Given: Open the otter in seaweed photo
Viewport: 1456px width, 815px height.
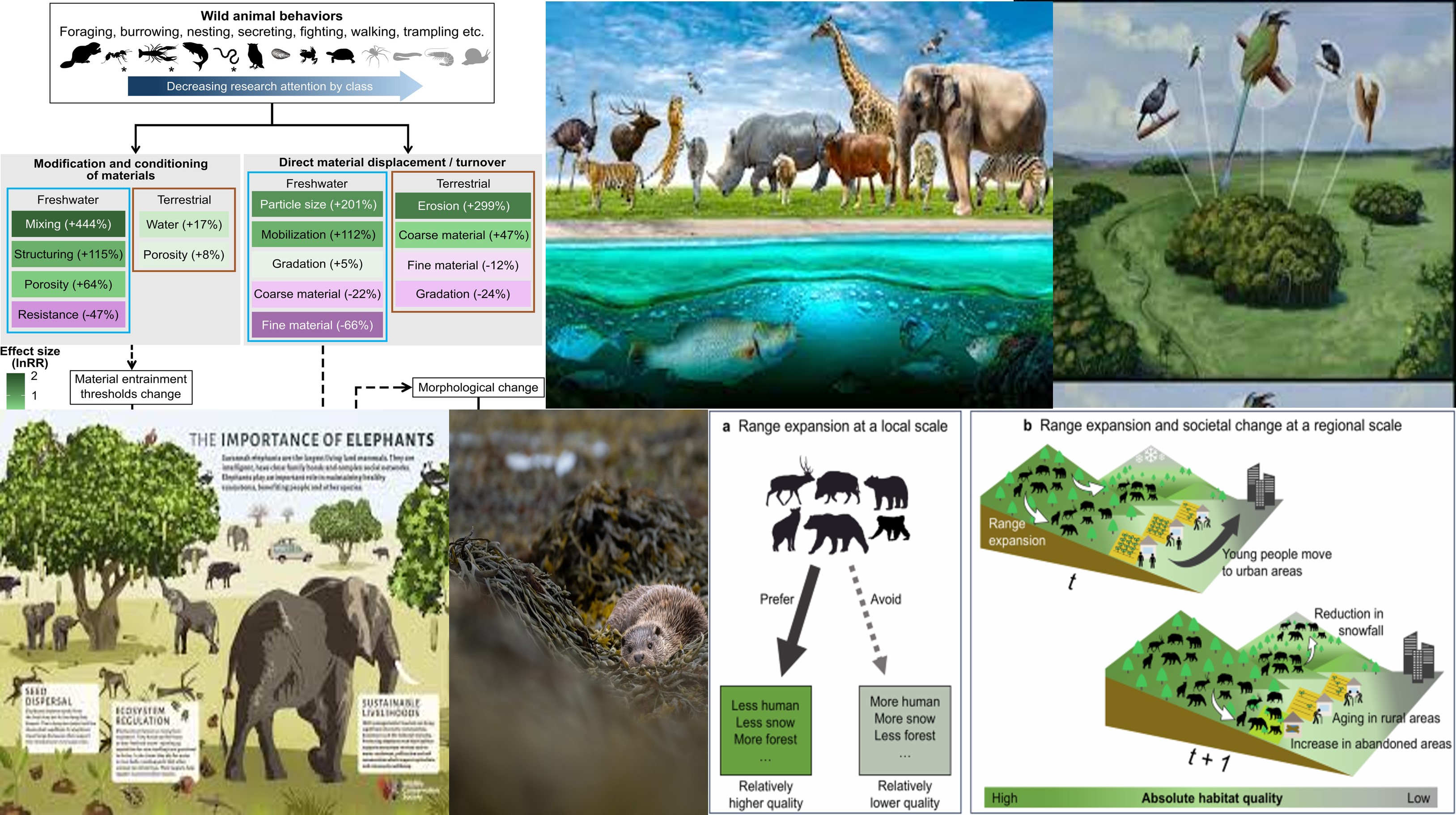Looking at the screenshot, I should [x=578, y=612].
